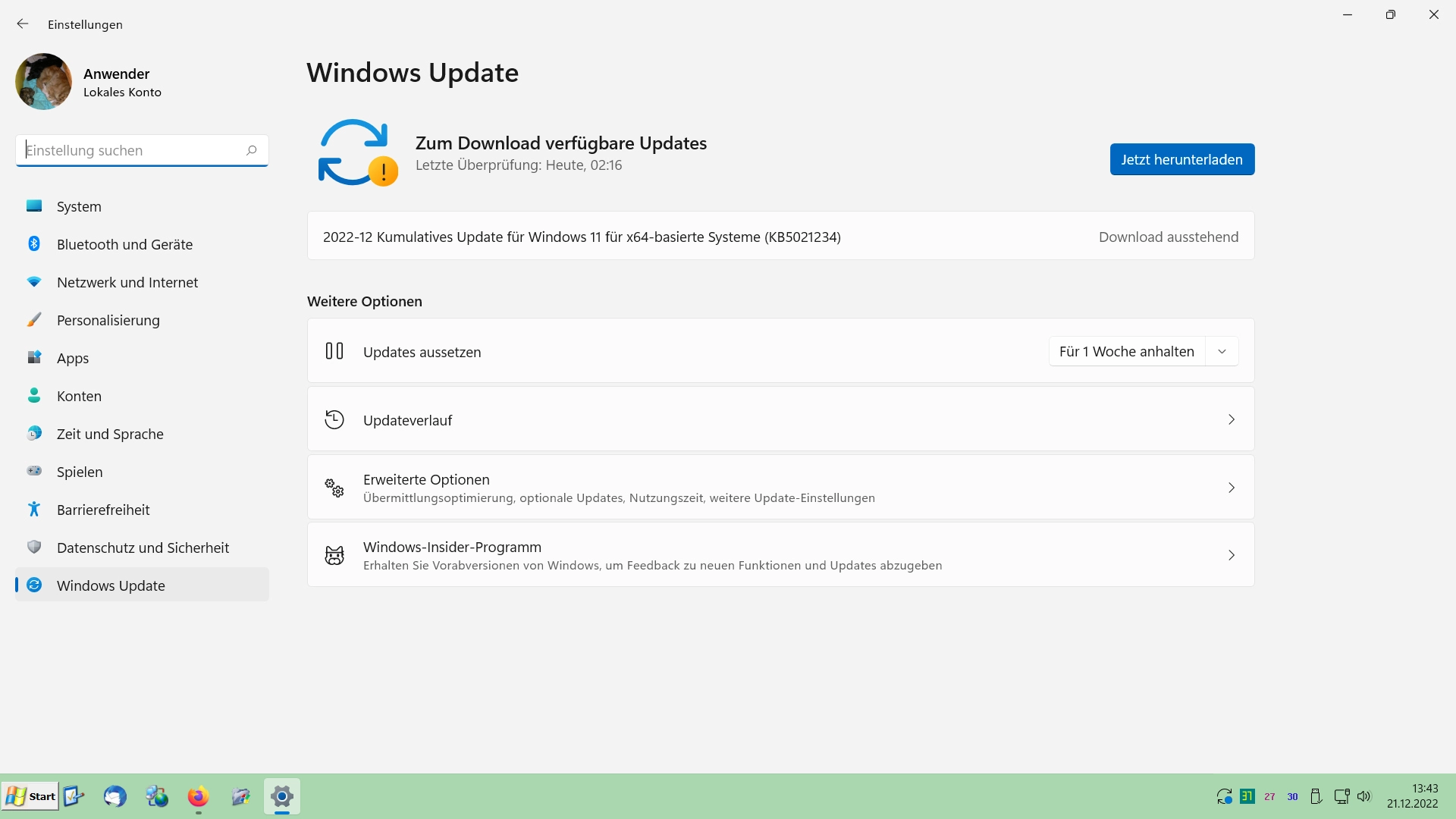Go to Netzwerk und Internet

click(142, 282)
